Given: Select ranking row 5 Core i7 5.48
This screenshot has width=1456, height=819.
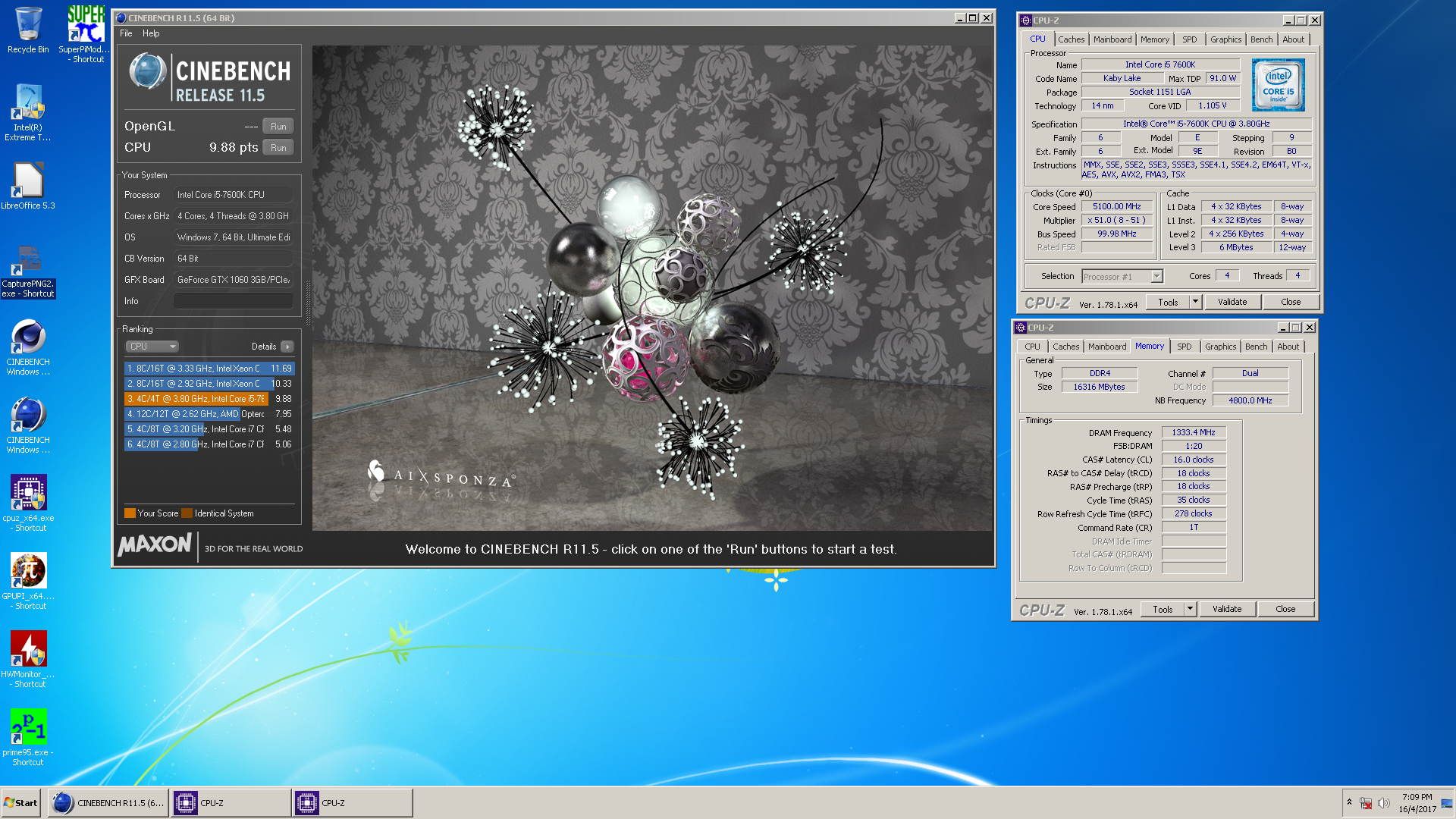Looking at the screenshot, I should coord(209,429).
